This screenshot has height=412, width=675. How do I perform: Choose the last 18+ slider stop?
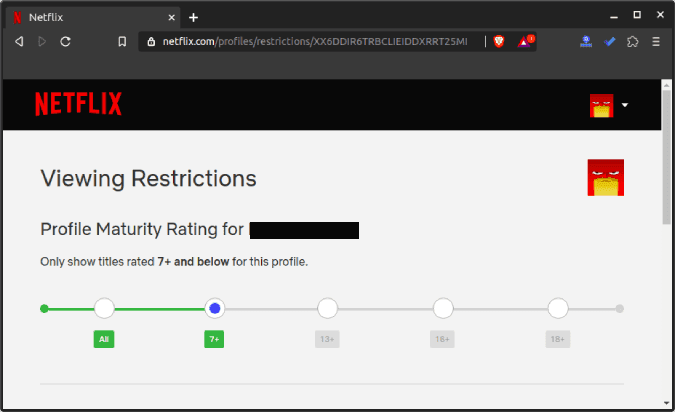click(558, 308)
